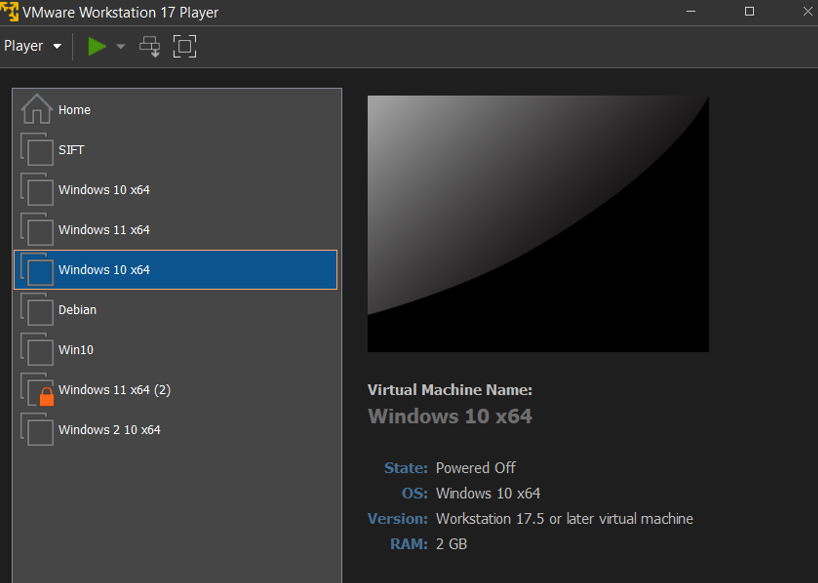818x583 pixels.
Task: Click the large Windows 10 x64 machine name heading
Action: click(x=450, y=416)
